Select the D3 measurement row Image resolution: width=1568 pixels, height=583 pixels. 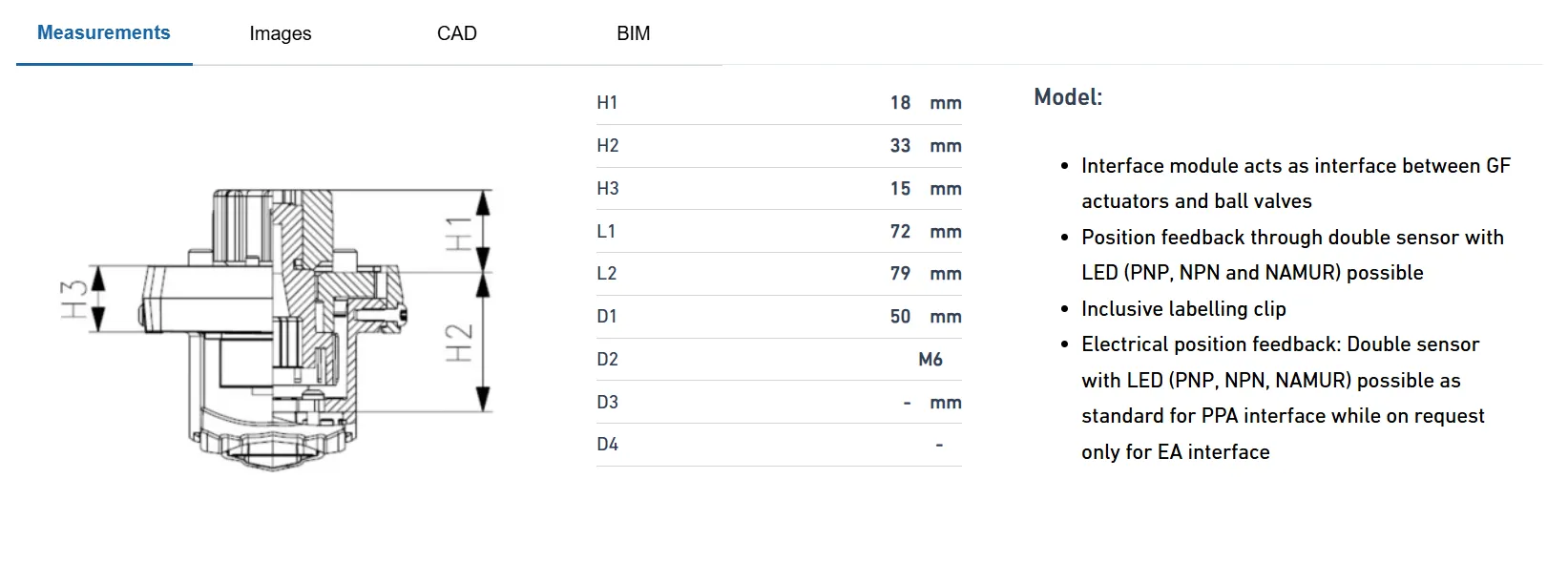(x=779, y=403)
